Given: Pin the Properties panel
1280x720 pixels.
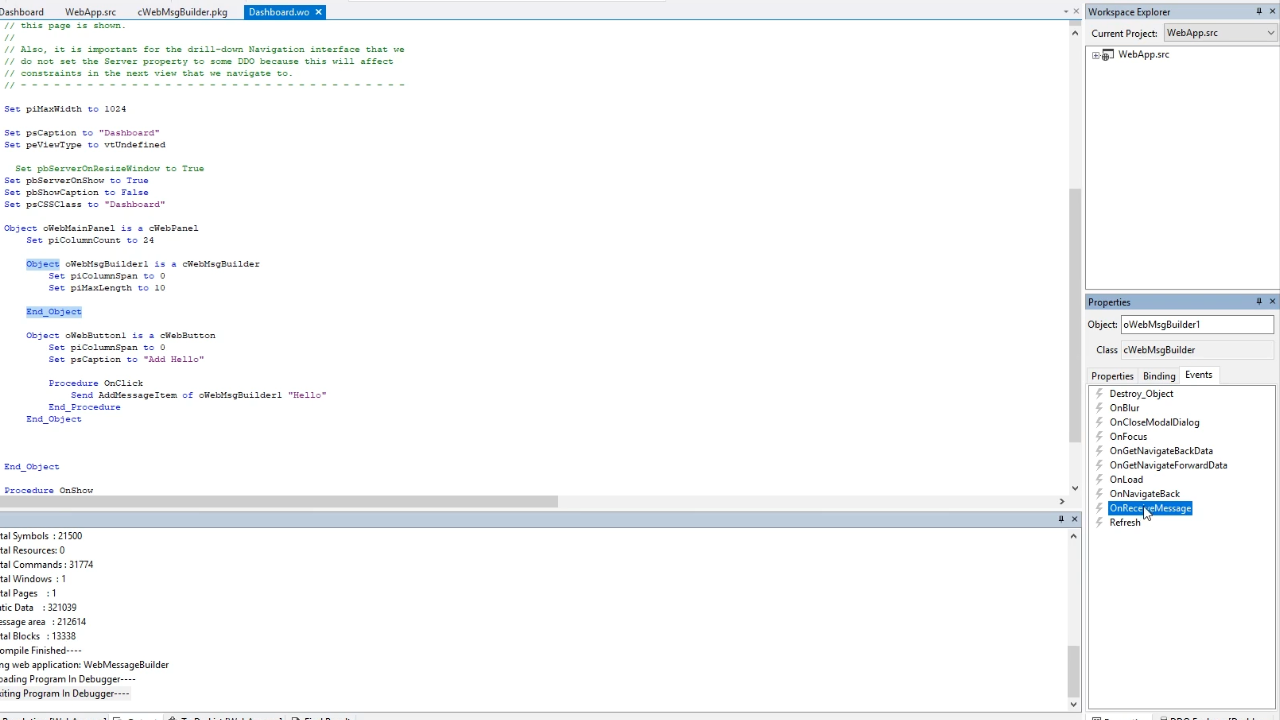Looking at the screenshot, I should pos(1259,302).
